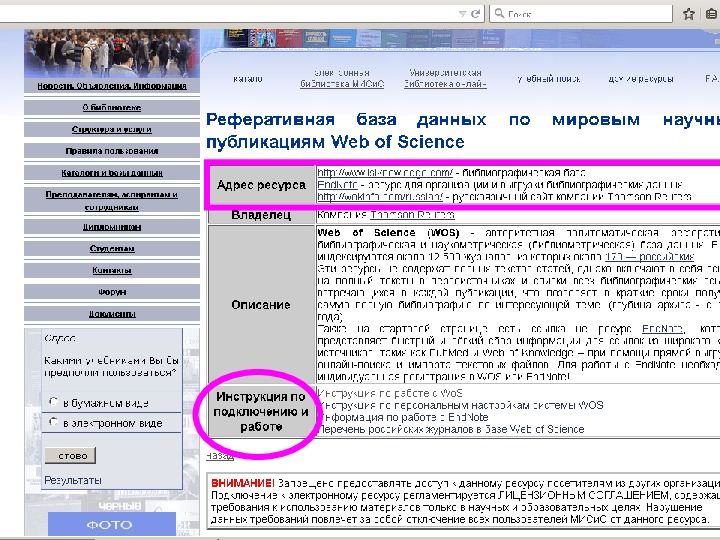Open 'Правила пользования' sidebar item
Image resolution: width=720 pixels, height=540 pixels.
click(112, 151)
